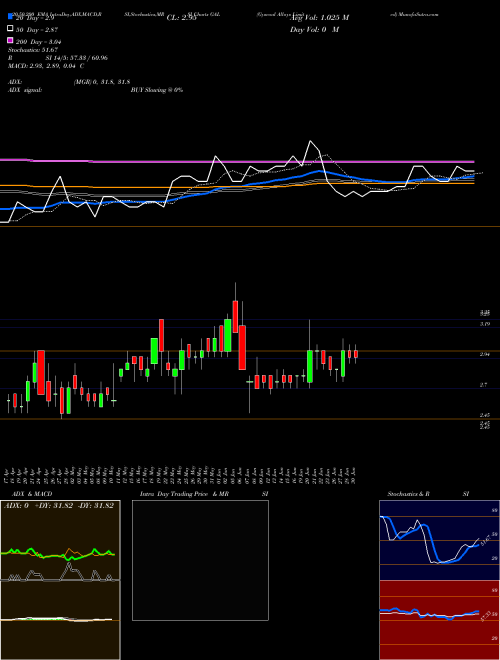This screenshot has width=500, height=660.
Task: Click the 'CL: 2.95' closing price label
Action: [181, 18]
